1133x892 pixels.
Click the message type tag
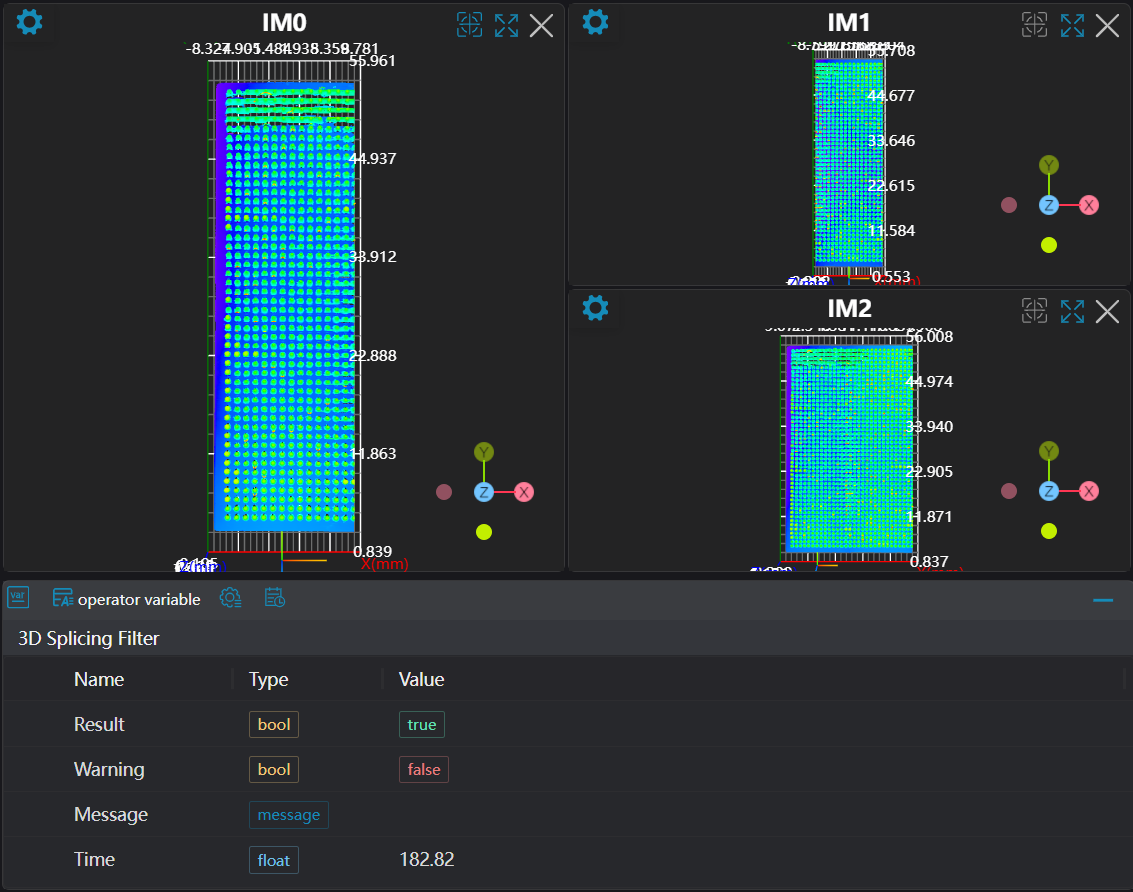[x=288, y=814]
